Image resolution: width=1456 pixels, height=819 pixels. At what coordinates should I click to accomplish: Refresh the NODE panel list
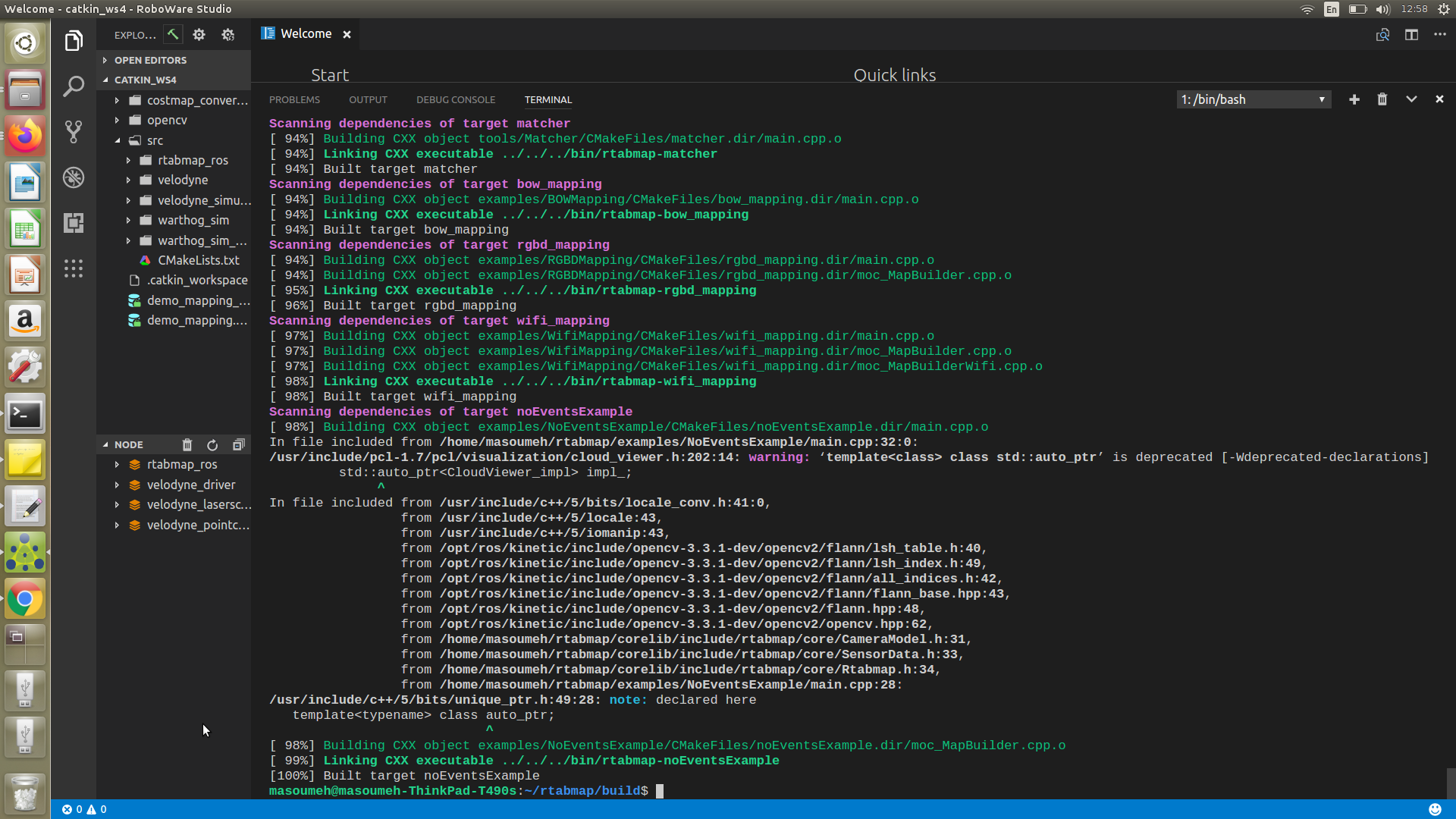click(x=212, y=445)
